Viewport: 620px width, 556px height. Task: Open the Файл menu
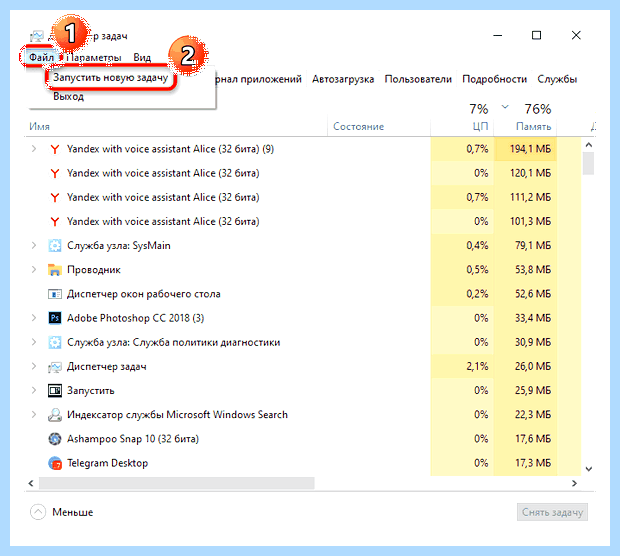[x=42, y=58]
